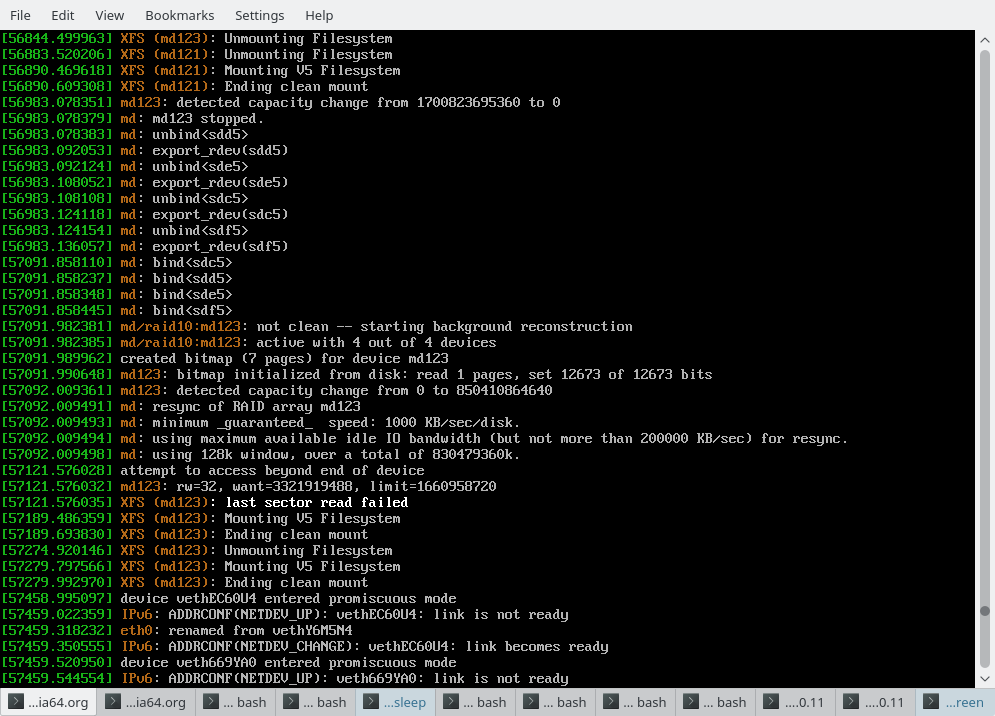
Task: Click 'device vethEC60U4 entered promiscuous mode'
Action: [x=288, y=599]
